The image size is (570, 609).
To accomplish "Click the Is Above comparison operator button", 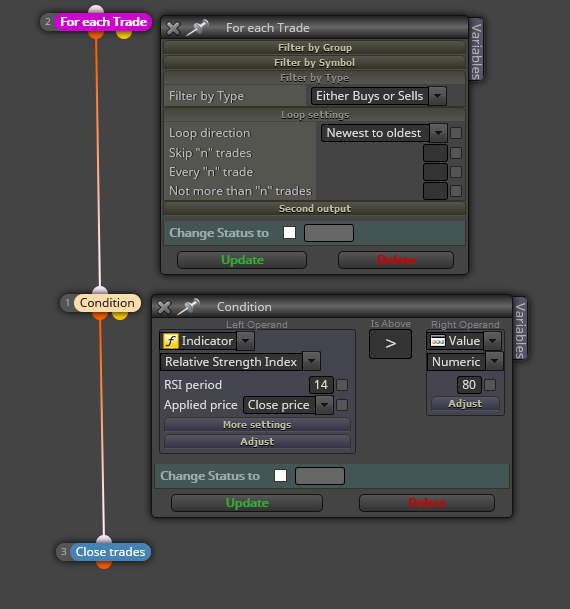I will [390, 344].
